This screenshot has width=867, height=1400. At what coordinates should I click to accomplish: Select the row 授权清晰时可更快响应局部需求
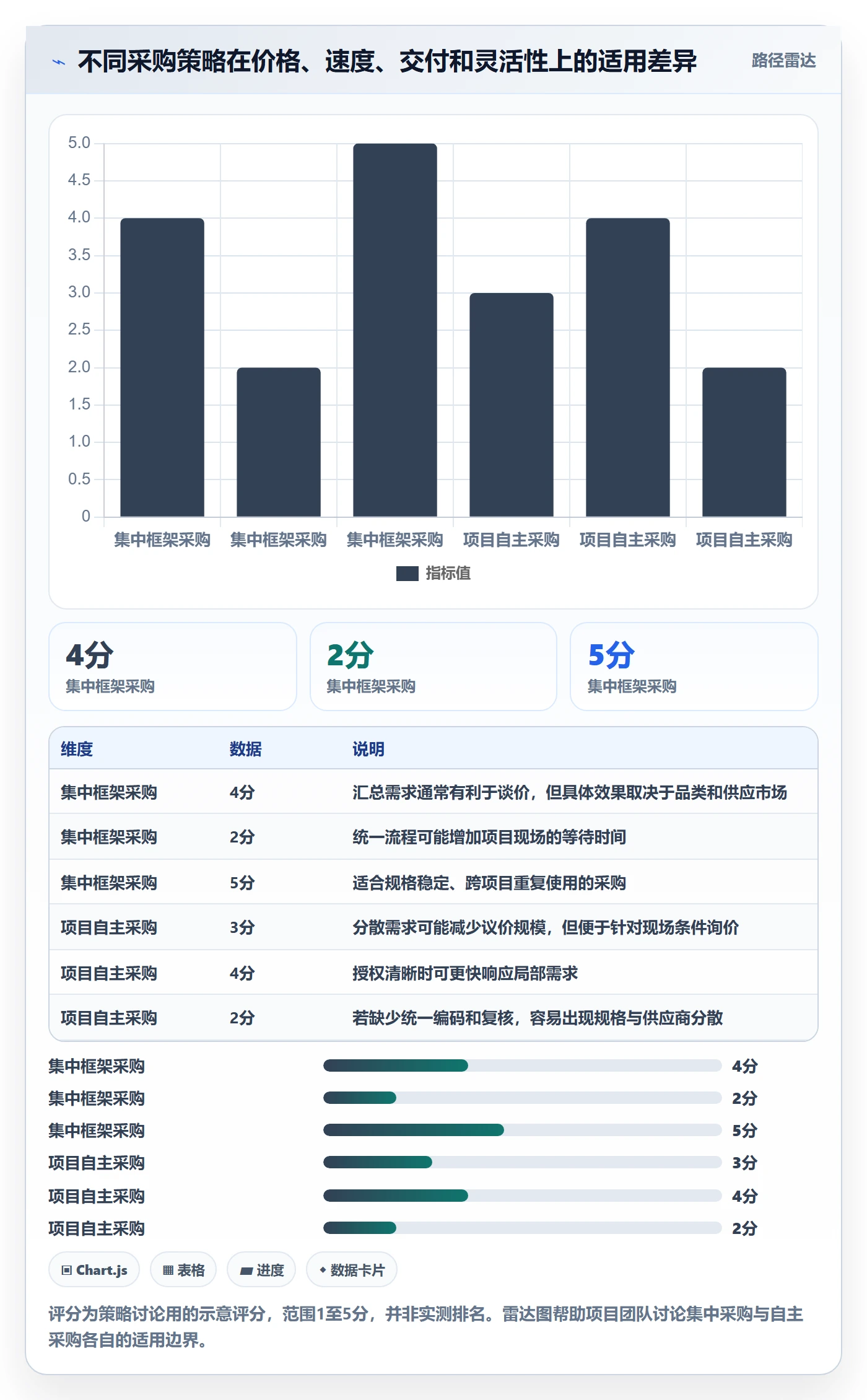click(434, 973)
